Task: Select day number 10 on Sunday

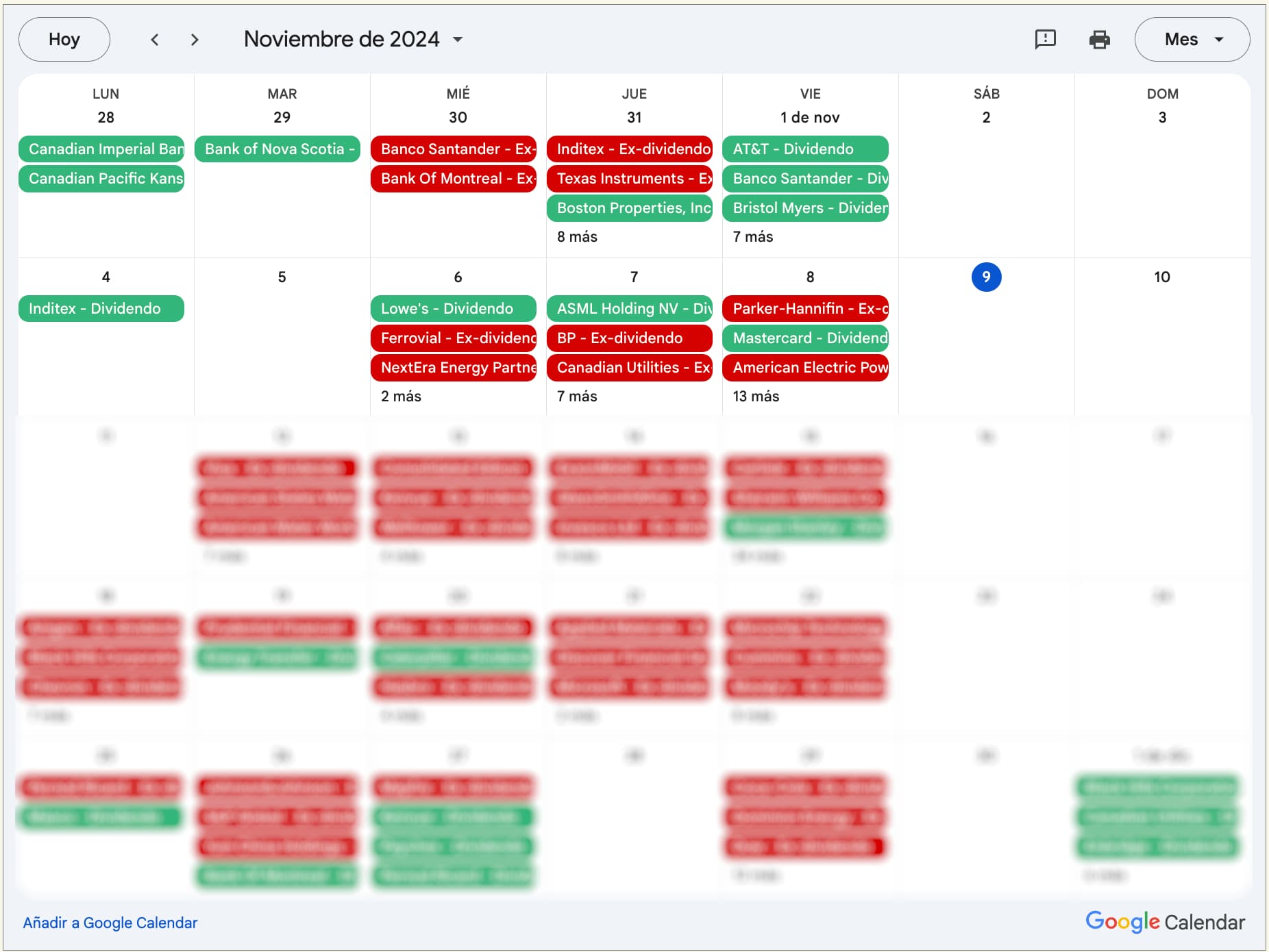Action: pyautogui.click(x=1162, y=277)
